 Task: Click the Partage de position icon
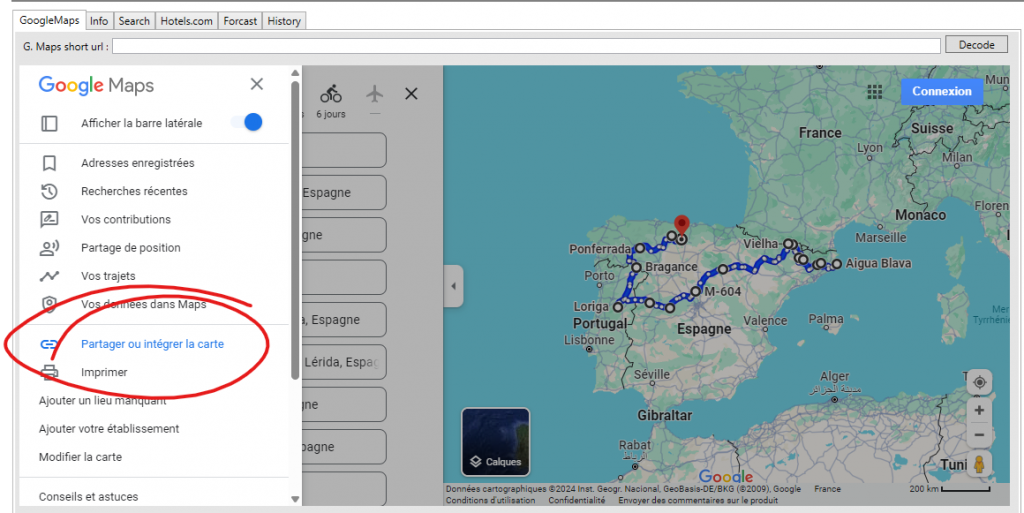49,248
